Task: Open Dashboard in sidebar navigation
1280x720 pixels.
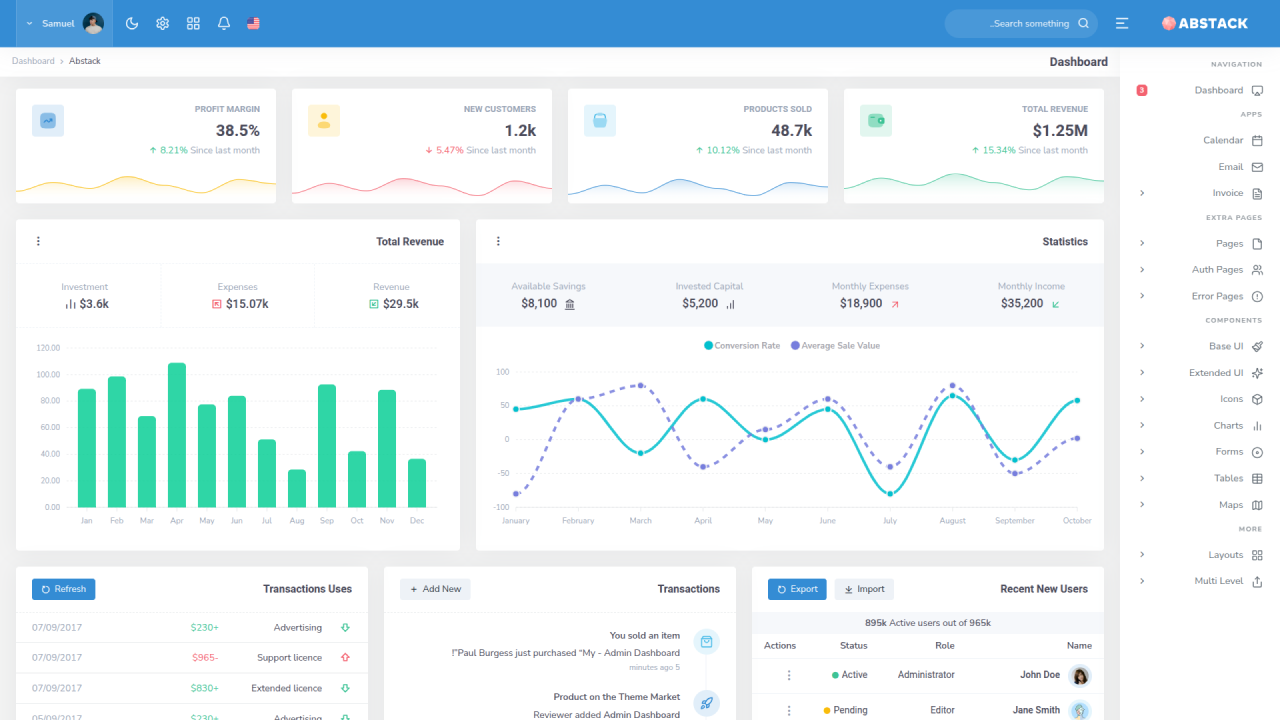Action: coord(1200,90)
